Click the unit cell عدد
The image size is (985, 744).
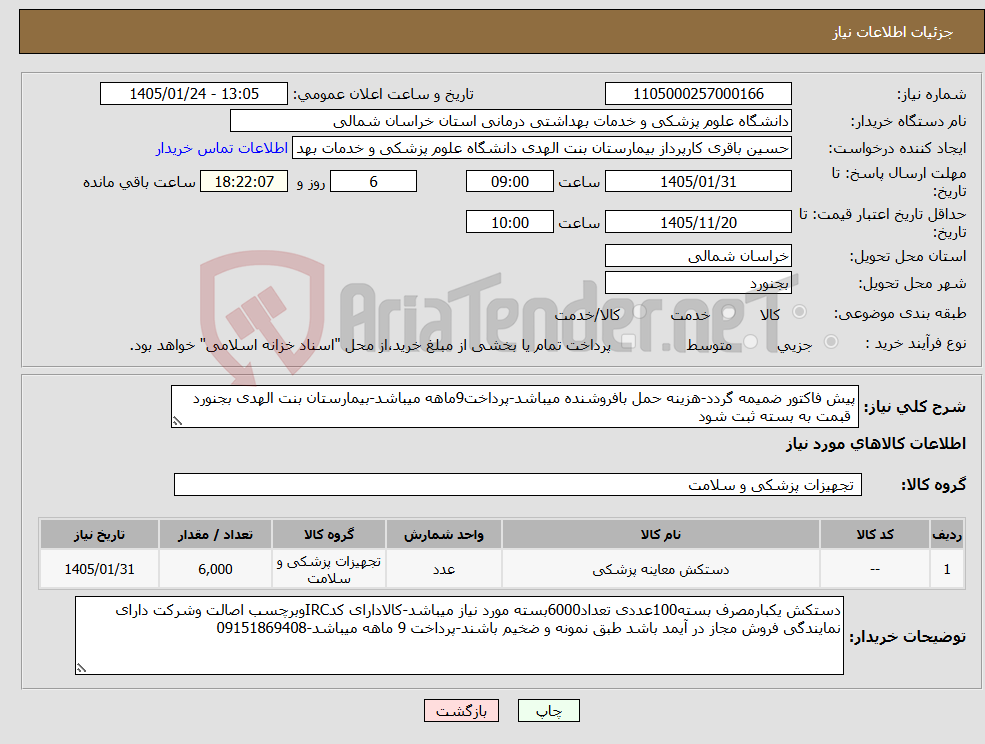point(444,569)
